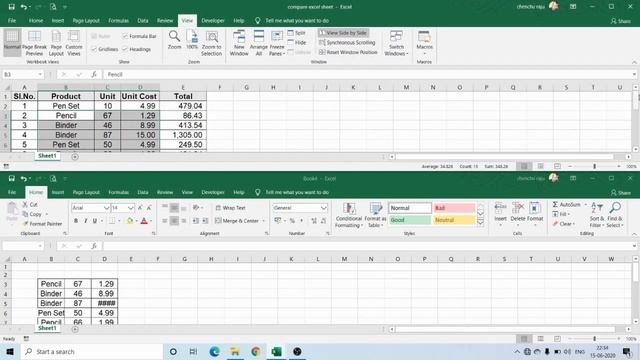Select Sheet1 tab in bottom window

(x=47, y=328)
